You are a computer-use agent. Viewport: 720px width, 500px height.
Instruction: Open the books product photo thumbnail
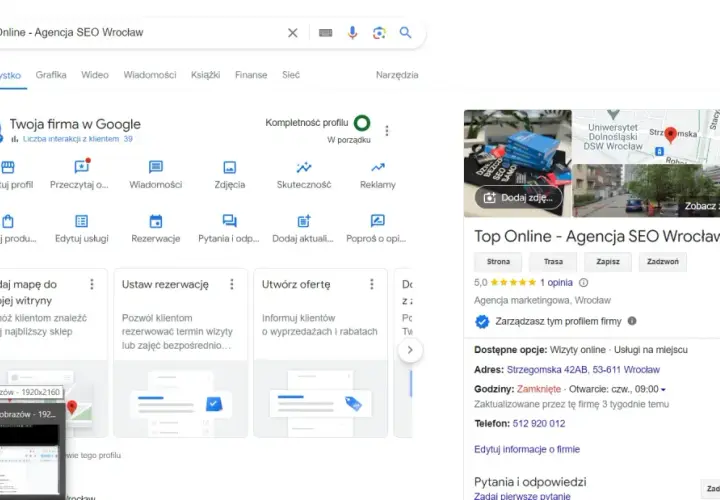[x=518, y=163]
